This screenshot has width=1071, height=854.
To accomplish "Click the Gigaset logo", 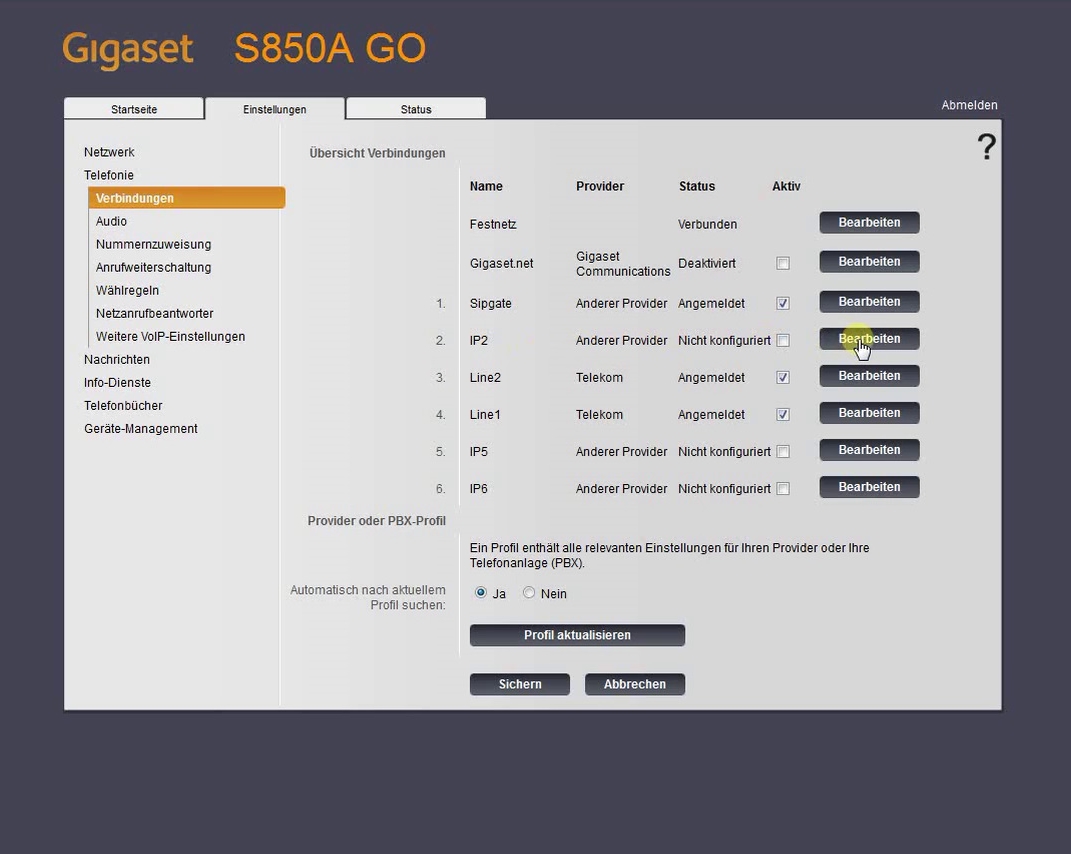I will pos(127,47).
